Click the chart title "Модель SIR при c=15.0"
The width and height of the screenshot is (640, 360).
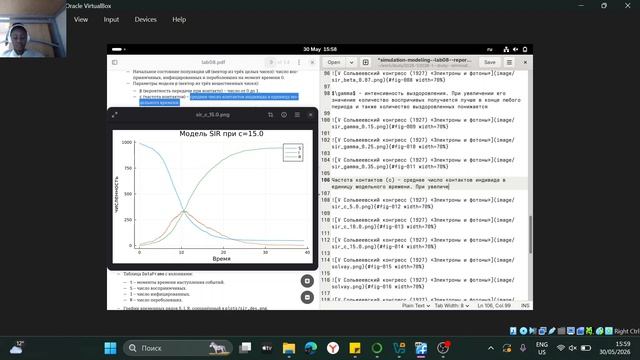click(x=221, y=134)
